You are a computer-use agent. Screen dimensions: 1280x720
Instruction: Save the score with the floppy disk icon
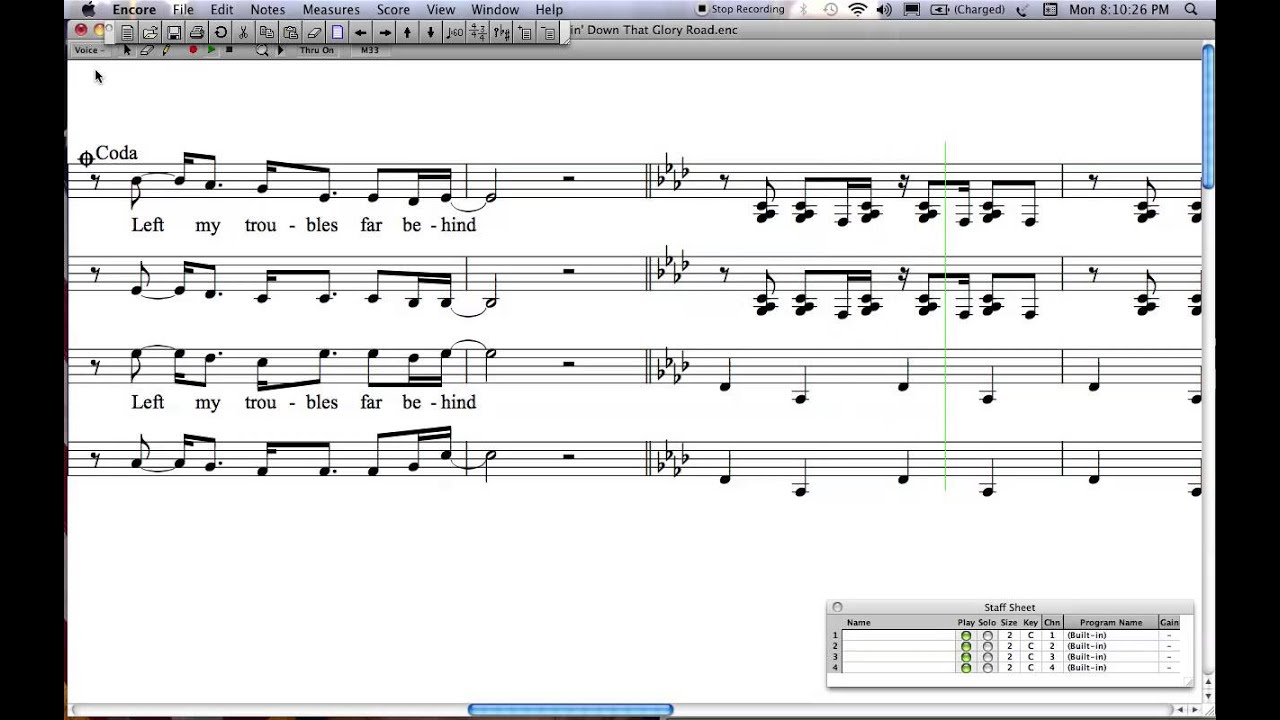pyautogui.click(x=174, y=32)
